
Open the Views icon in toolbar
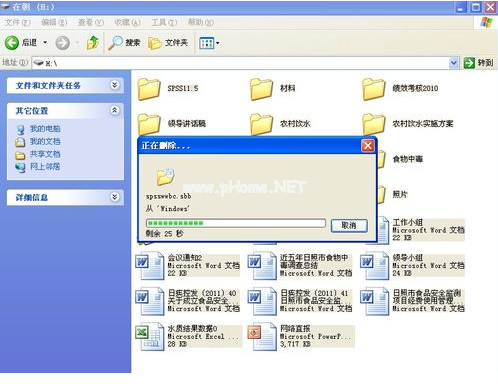pyautogui.click(x=206, y=43)
